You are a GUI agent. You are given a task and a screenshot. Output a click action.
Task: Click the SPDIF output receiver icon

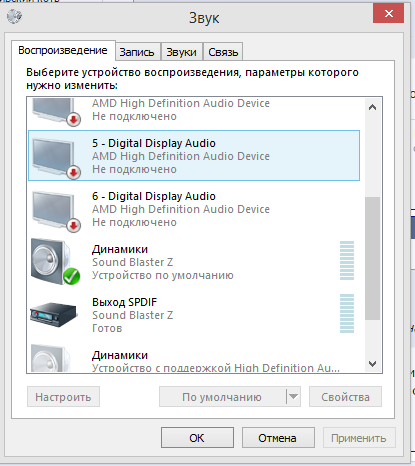(x=53, y=314)
